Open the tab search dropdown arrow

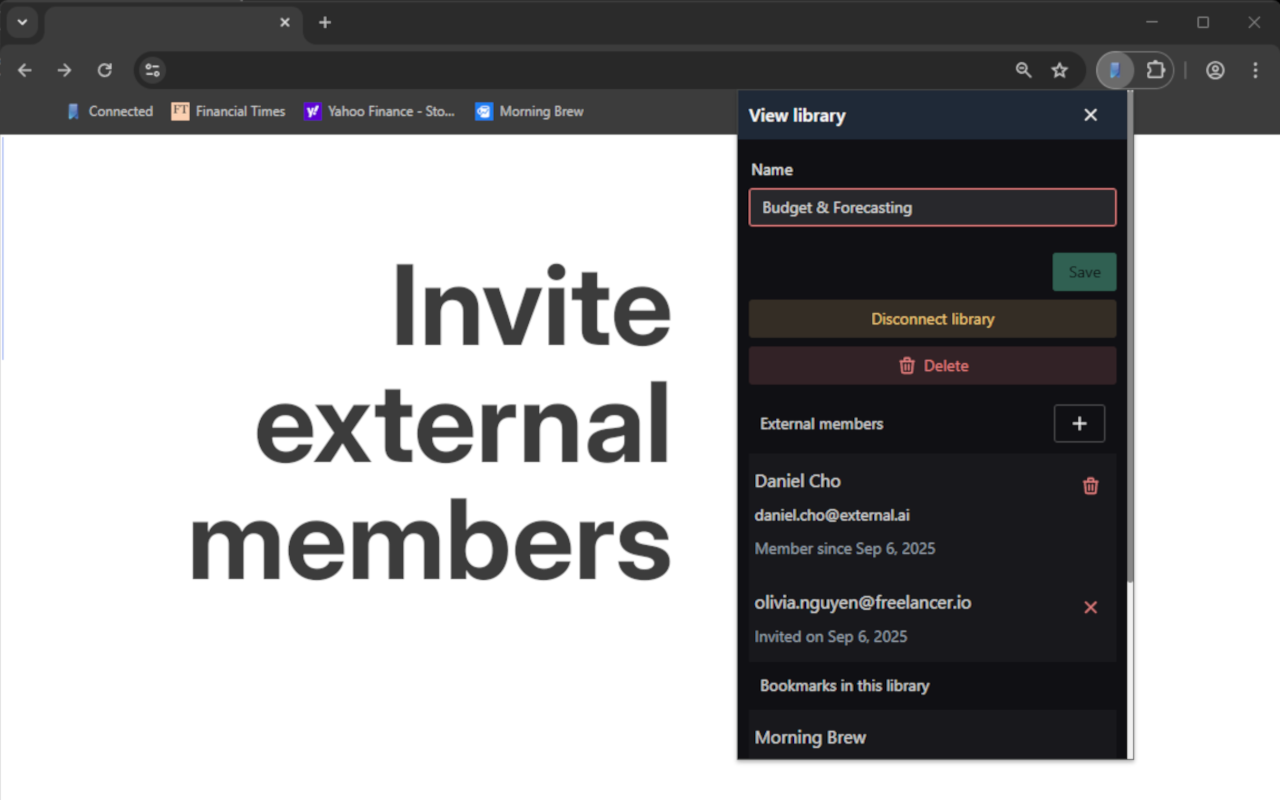(x=22, y=22)
